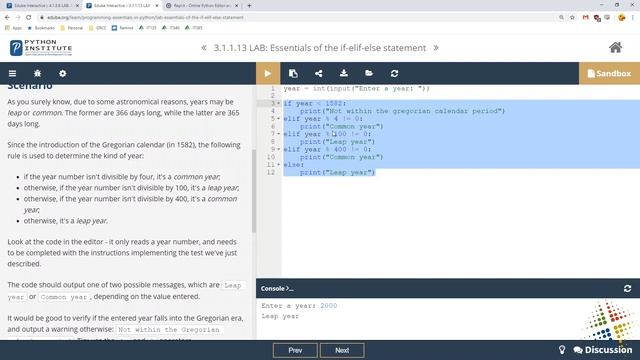This screenshot has width=640, height=360.
Task: Refresh the console with its reload icon
Action: [x=627, y=289]
